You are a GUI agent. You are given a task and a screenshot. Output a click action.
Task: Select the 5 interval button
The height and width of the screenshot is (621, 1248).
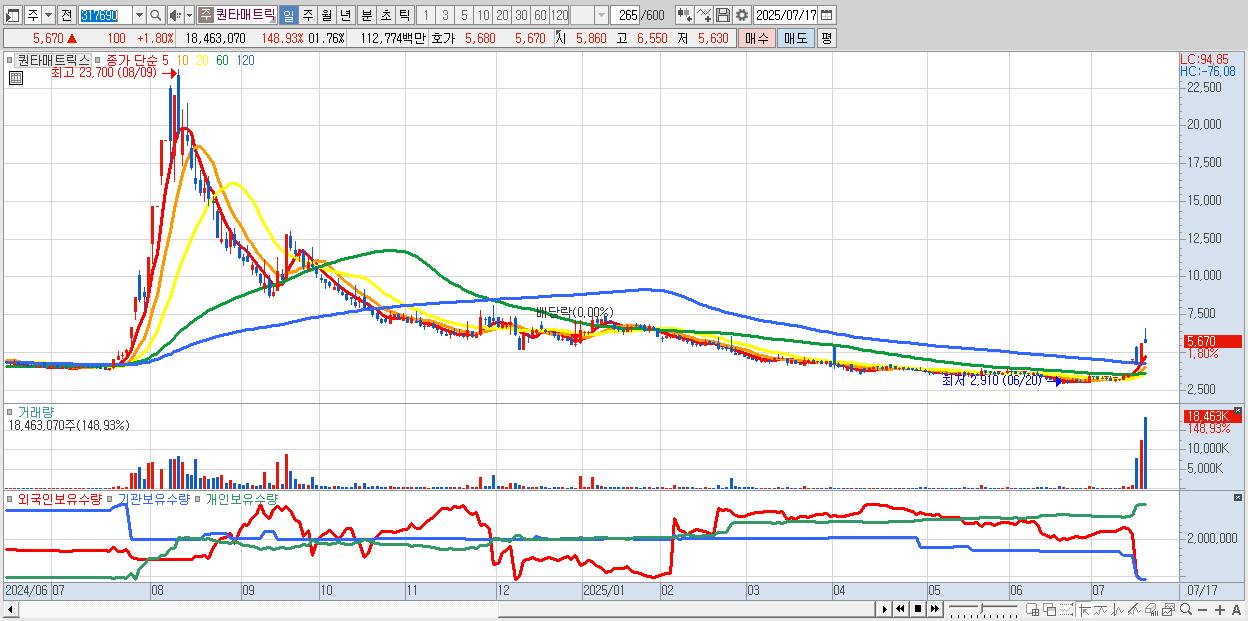click(464, 16)
